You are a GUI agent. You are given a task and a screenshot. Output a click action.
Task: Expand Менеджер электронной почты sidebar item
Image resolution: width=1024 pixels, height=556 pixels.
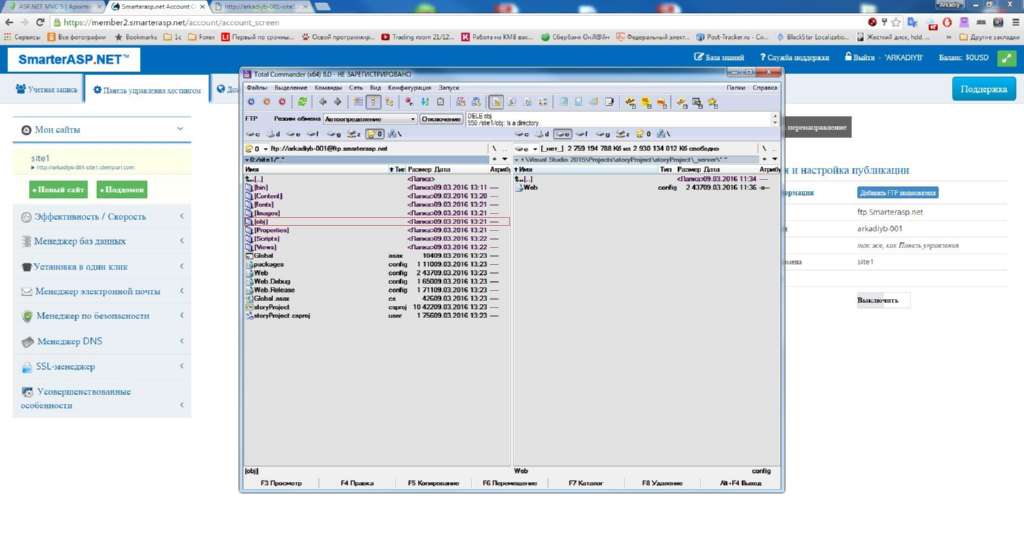(x=102, y=291)
